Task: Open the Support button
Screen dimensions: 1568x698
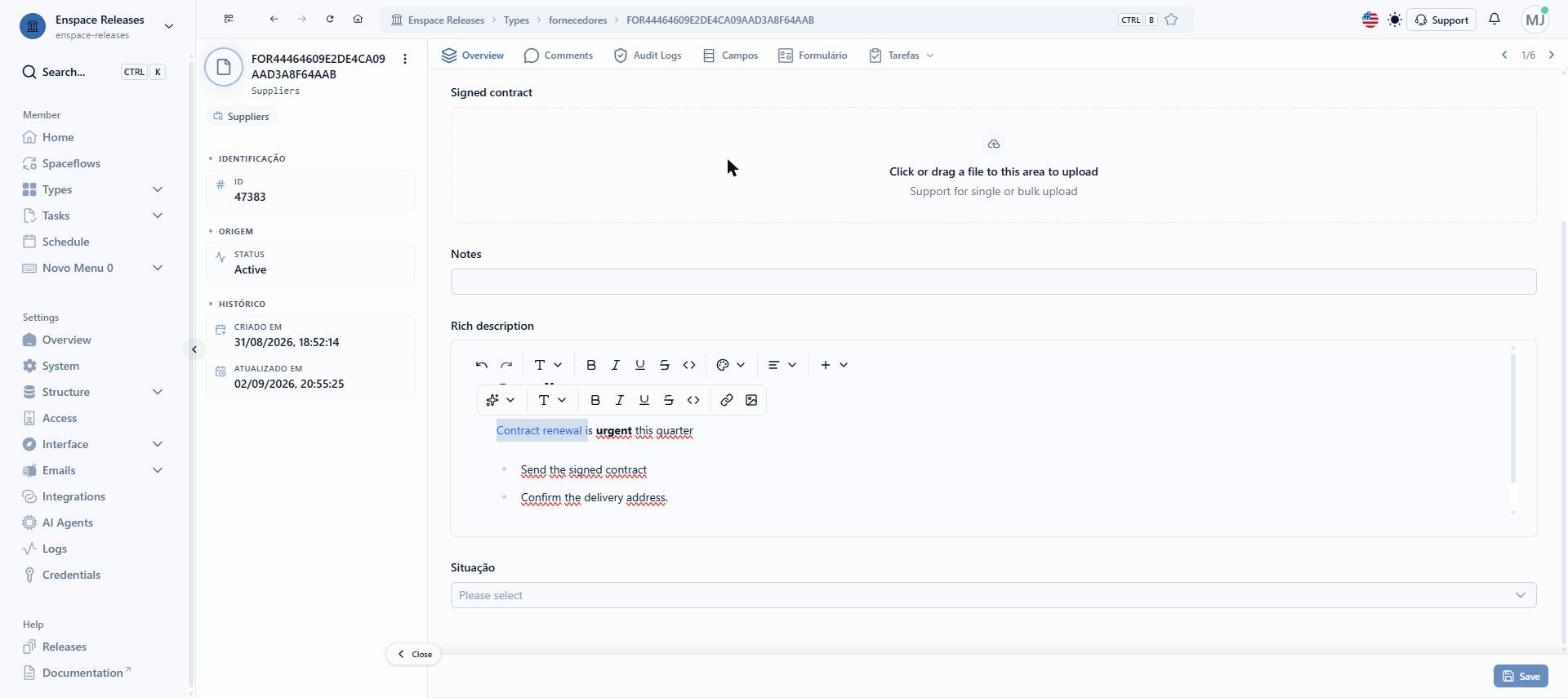Action: tap(1441, 20)
